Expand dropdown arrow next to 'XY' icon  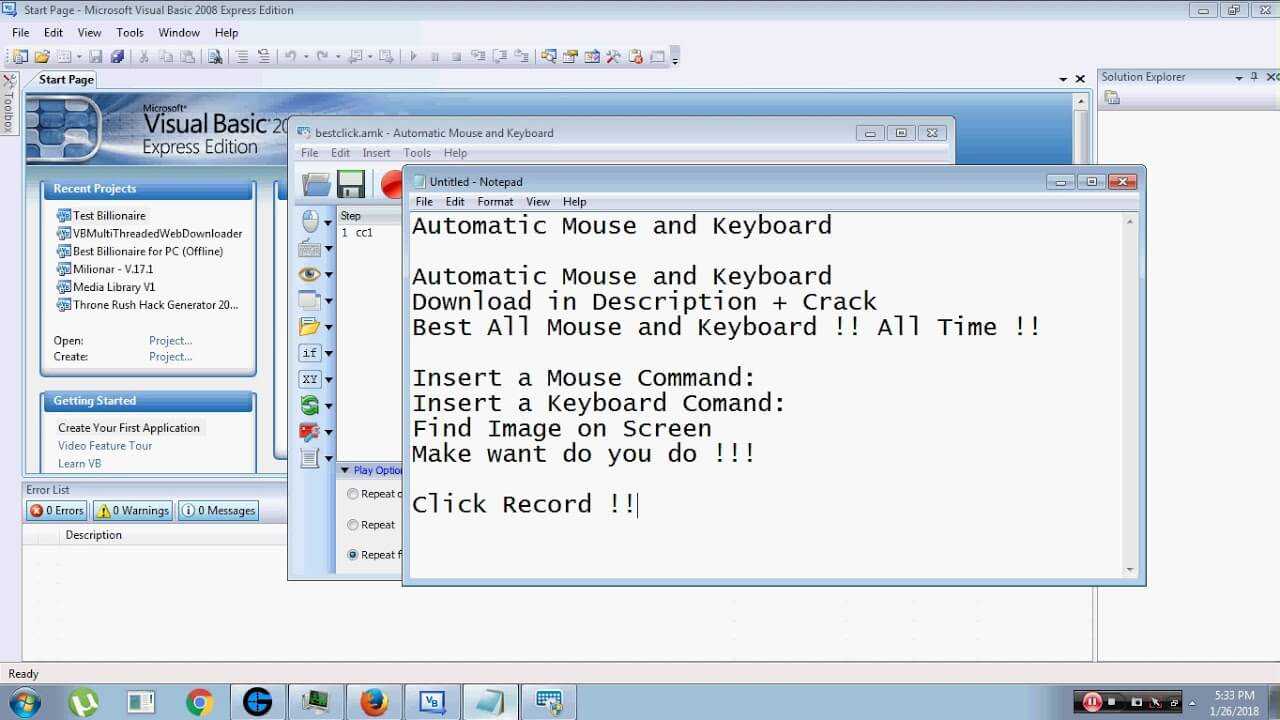click(x=328, y=380)
